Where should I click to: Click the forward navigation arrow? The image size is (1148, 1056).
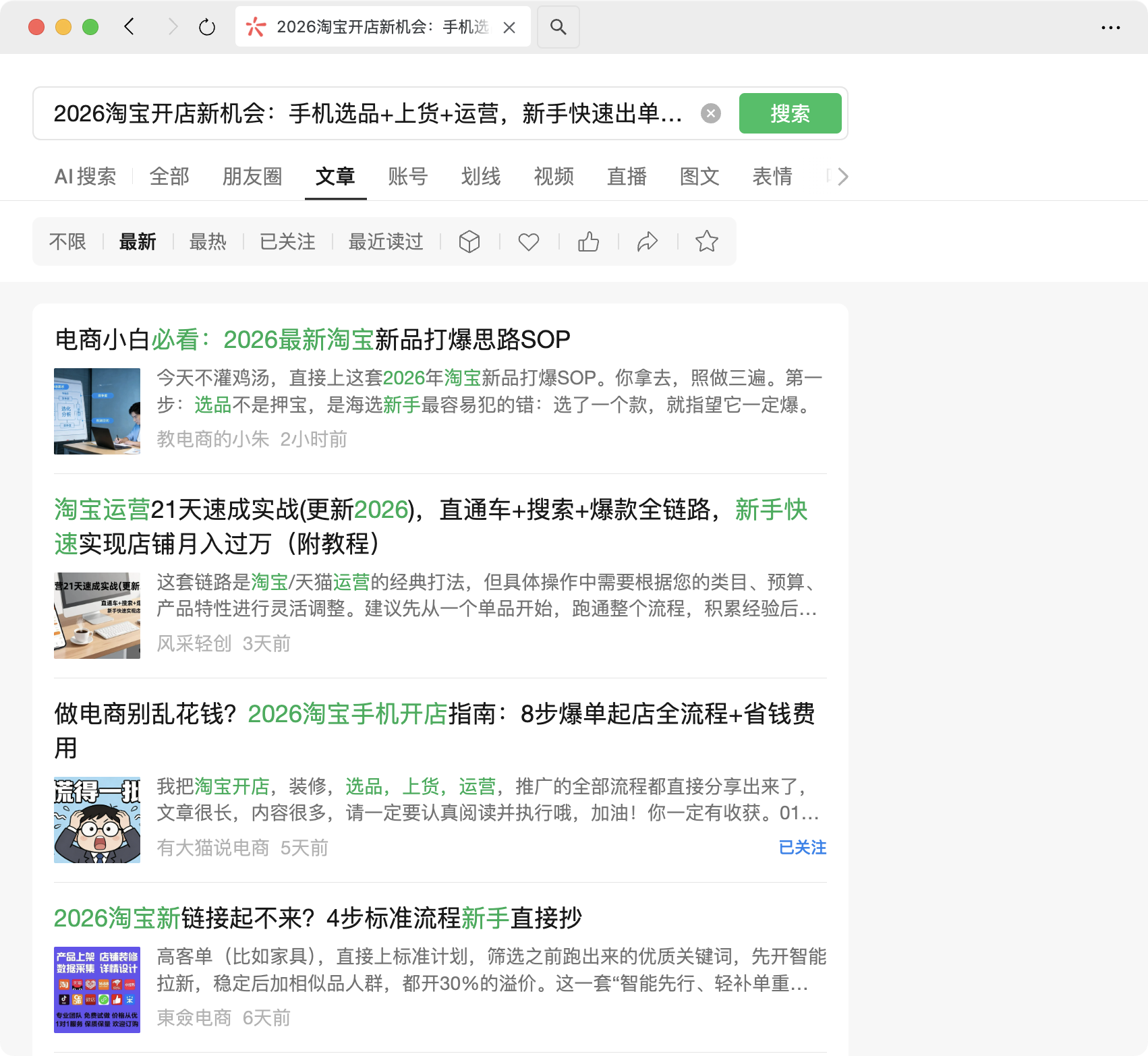coord(173,27)
